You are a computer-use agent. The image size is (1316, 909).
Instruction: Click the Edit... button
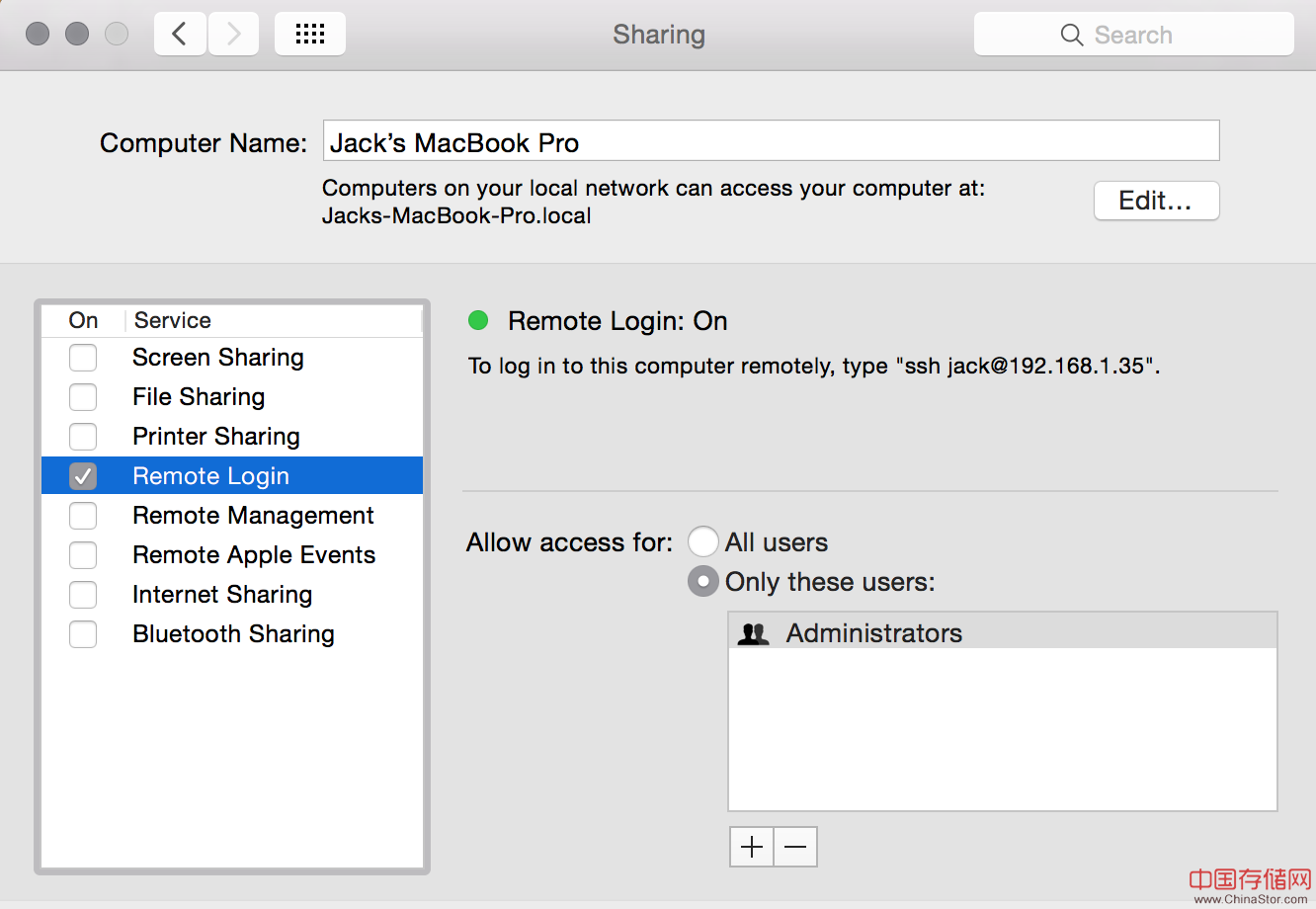pyautogui.click(x=1157, y=201)
